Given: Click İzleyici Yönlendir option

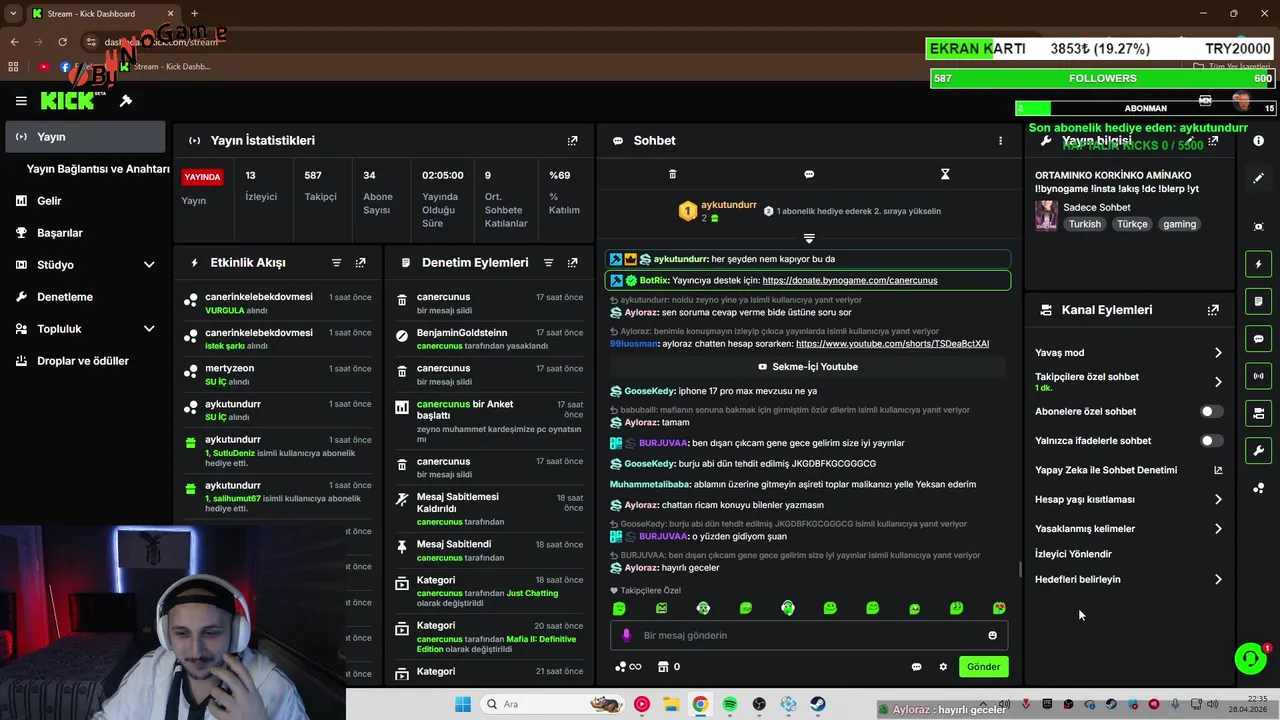Looking at the screenshot, I should [x=1073, y=554].
